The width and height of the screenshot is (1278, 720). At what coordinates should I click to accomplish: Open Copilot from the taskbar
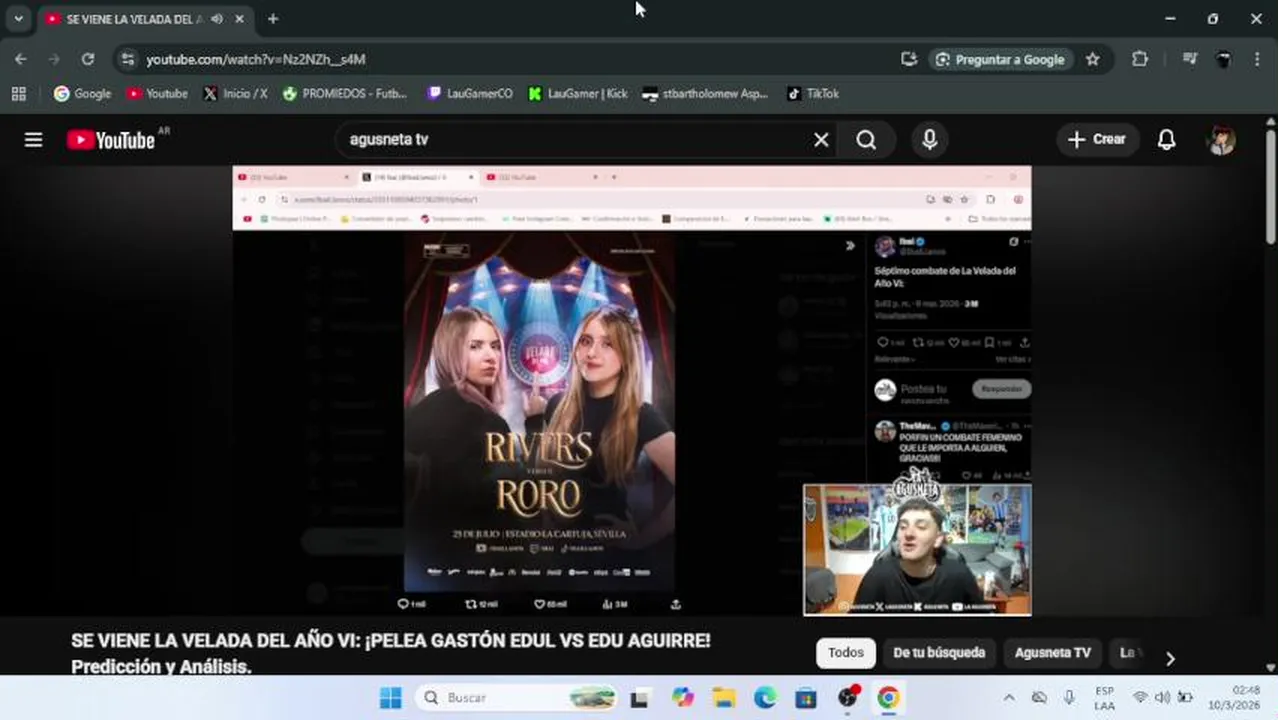(x=683, y=698)
